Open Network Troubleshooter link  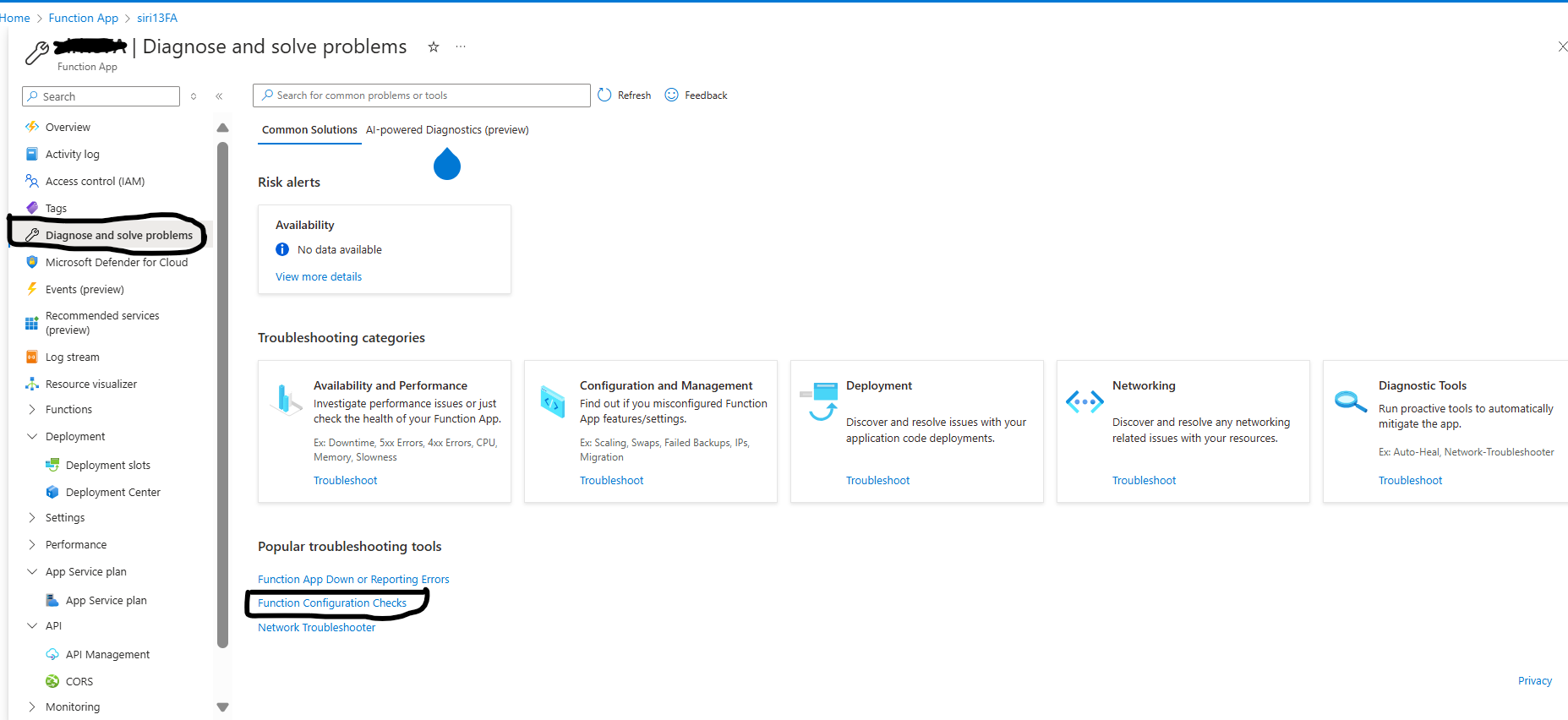coord(317,627)
